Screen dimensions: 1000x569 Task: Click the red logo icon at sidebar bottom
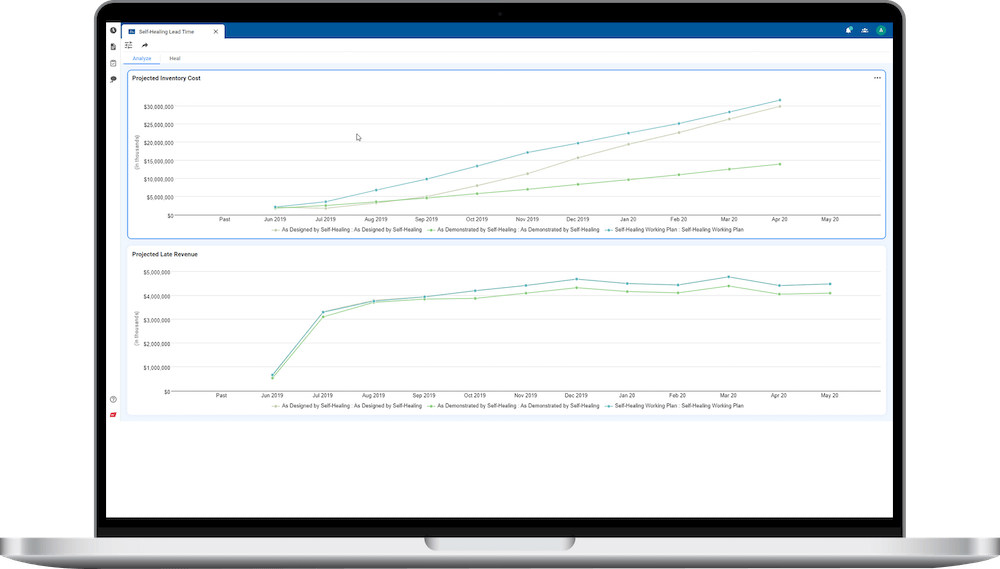pos(114,414)
